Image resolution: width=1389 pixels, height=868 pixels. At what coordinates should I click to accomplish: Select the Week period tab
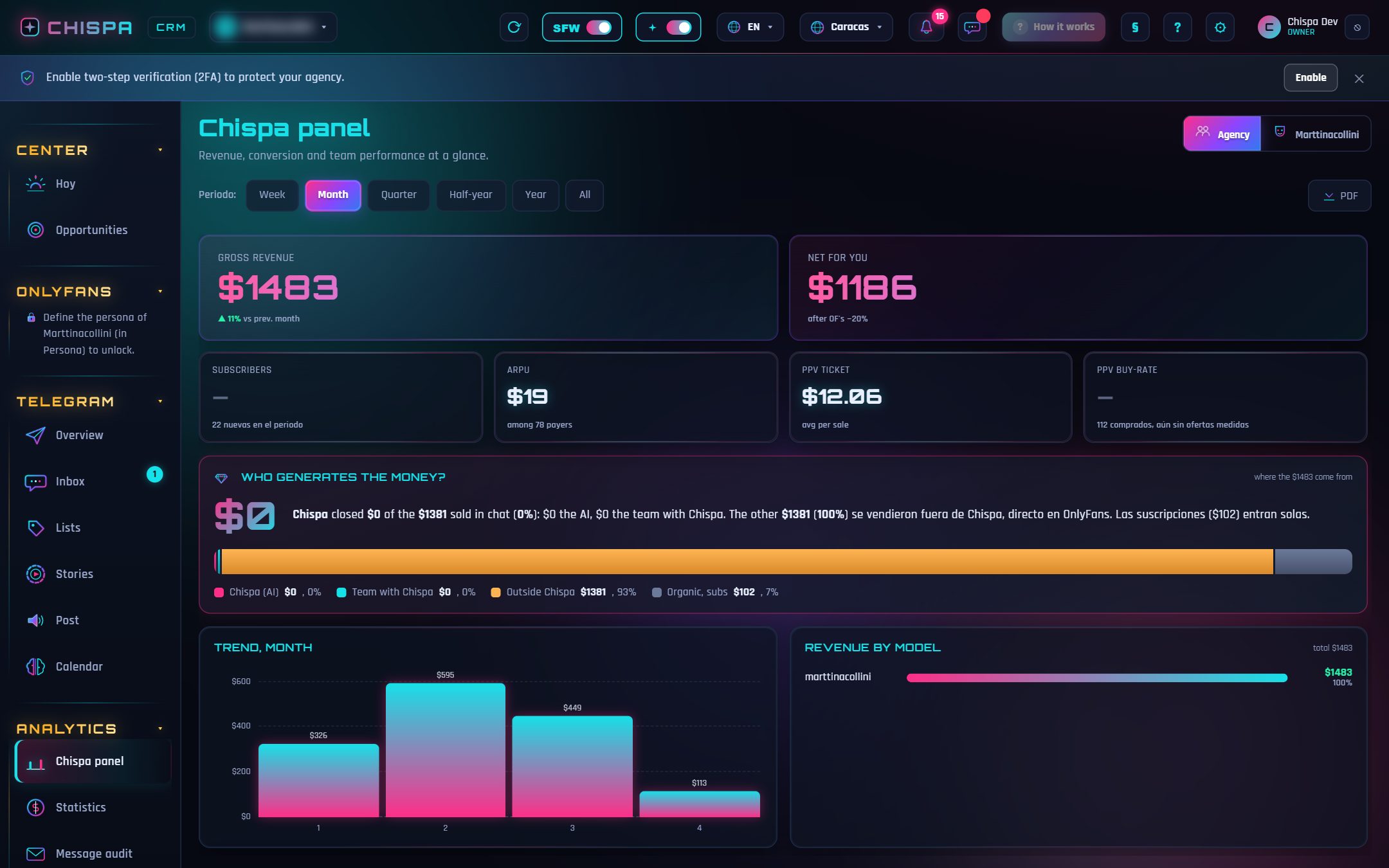click(x=272, y=195)
